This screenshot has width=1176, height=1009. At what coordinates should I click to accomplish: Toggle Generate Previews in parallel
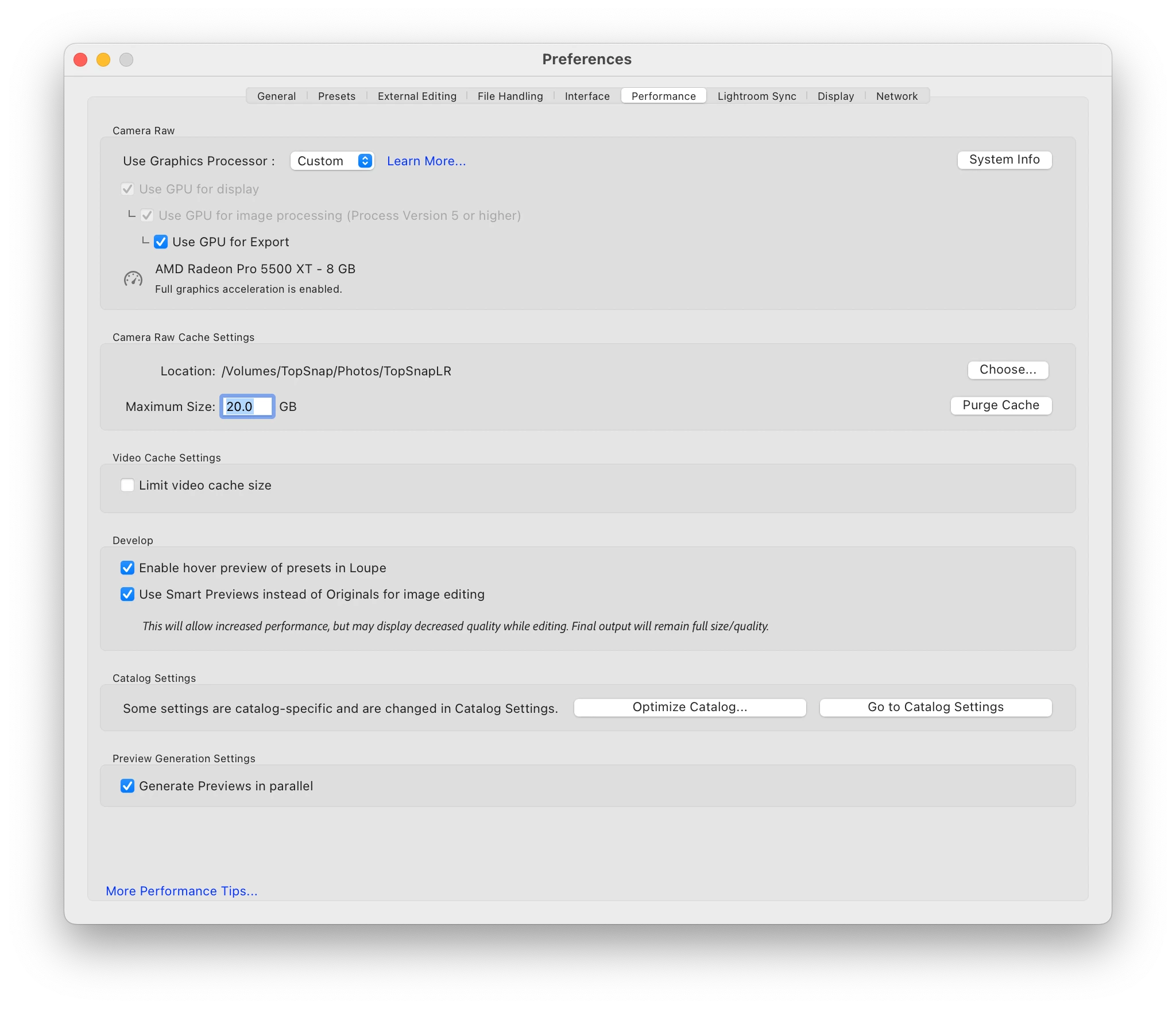pyautogui.click(x=127, y=786)
